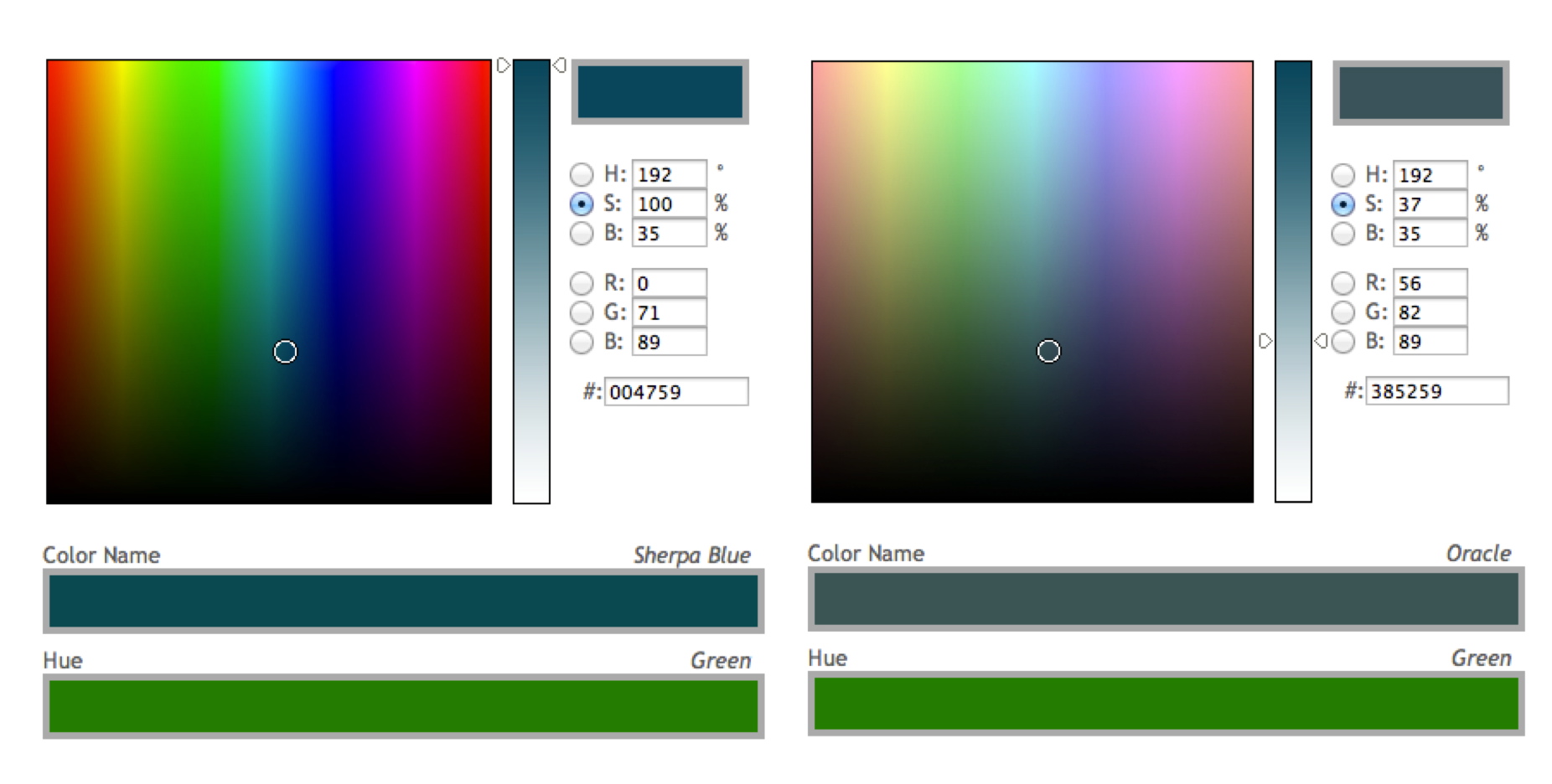Click the saturation field showing 100
Screen dimensions: 1552x784
(669, 204)
